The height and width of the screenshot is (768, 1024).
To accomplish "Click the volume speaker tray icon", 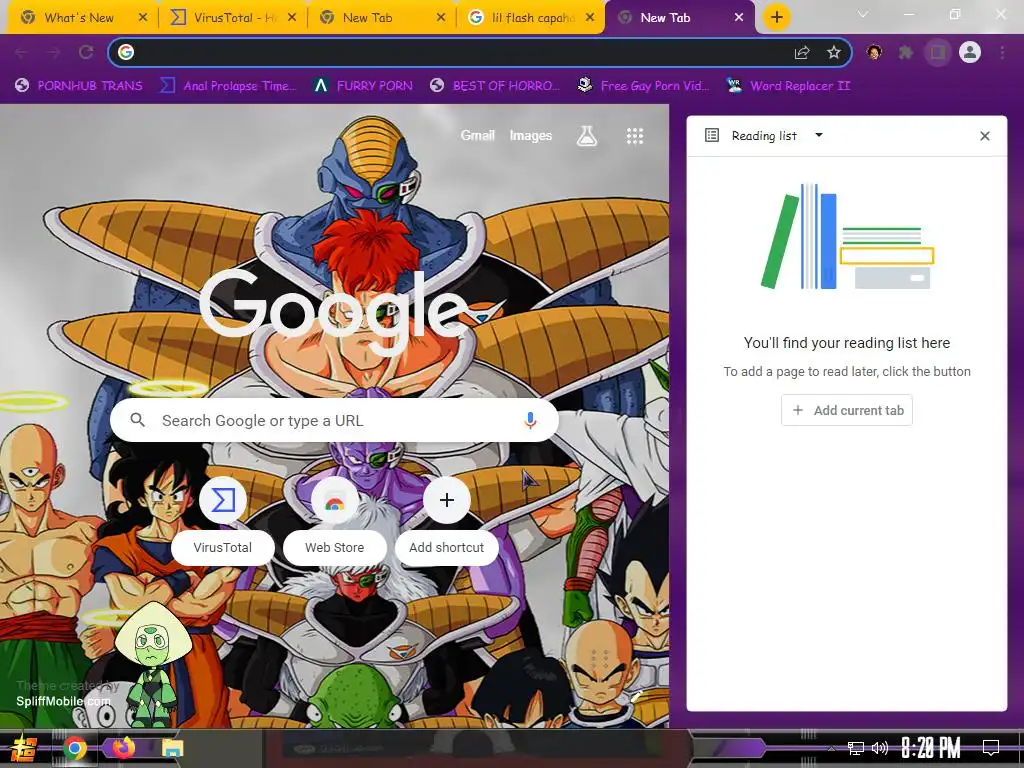I will click(880, 748).
